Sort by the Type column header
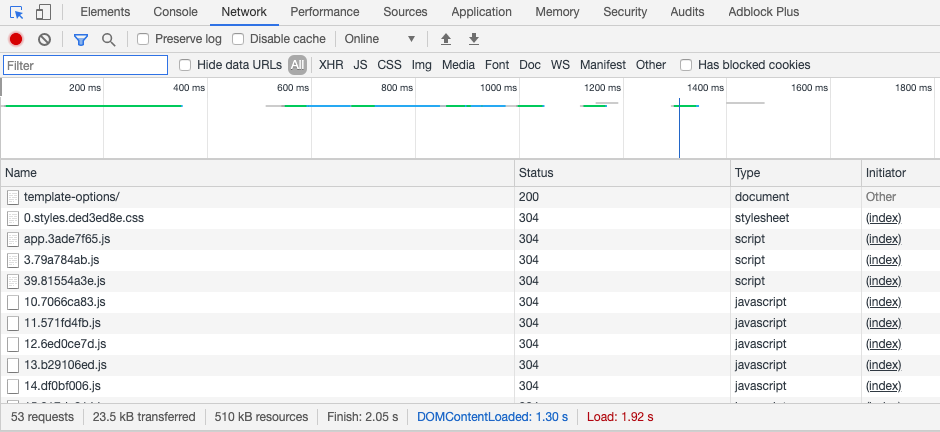Image resolution: width=940 pixels, height=432 pixels. (x=796, y=173)
